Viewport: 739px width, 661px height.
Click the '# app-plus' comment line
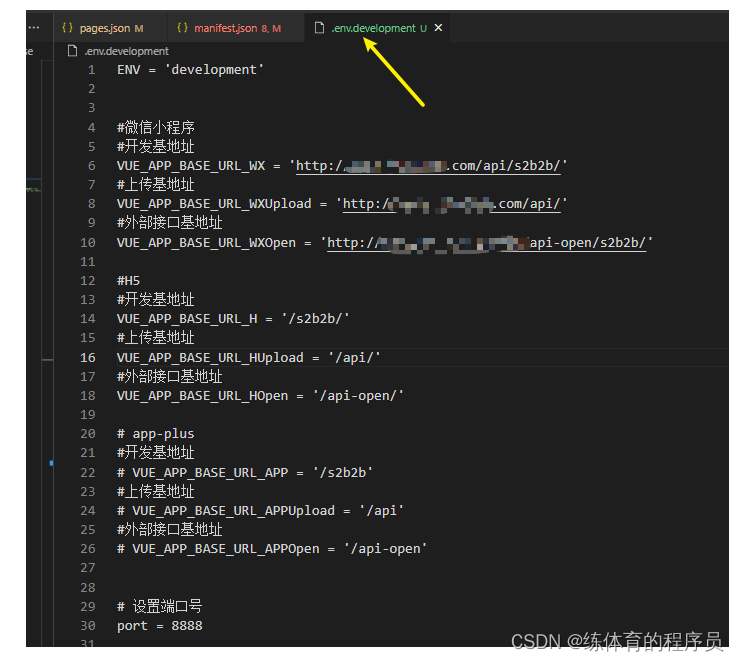[156, 434]
